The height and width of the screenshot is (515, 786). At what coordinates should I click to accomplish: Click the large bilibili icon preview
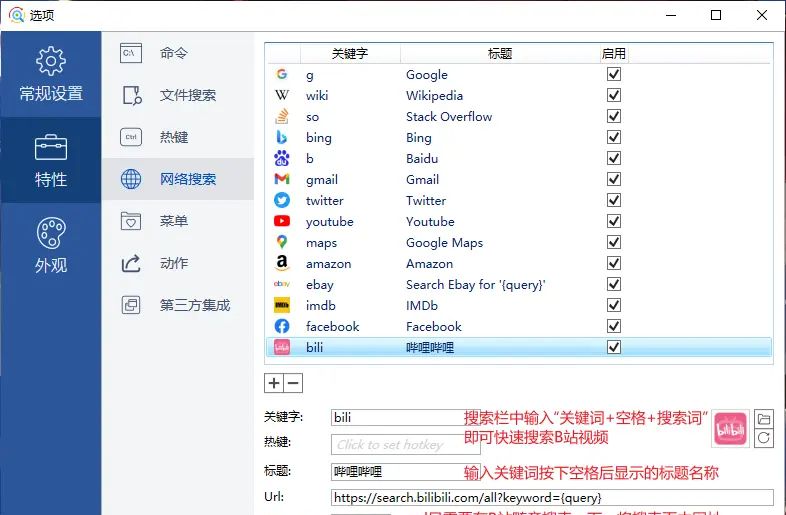pos(730,429)
